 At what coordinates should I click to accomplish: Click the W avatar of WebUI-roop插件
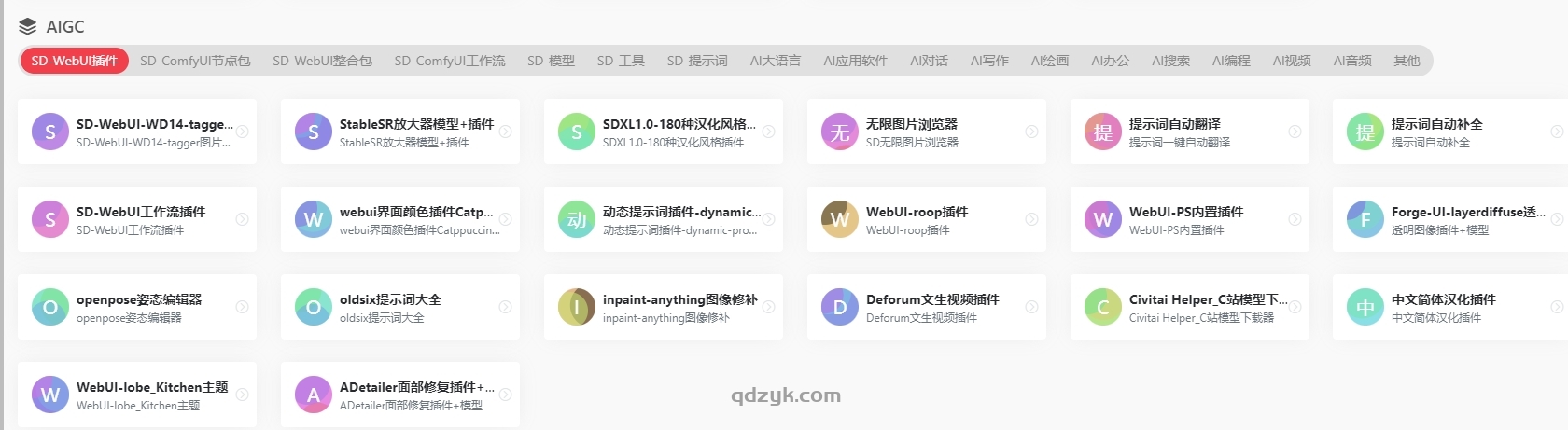pos(840,219)
